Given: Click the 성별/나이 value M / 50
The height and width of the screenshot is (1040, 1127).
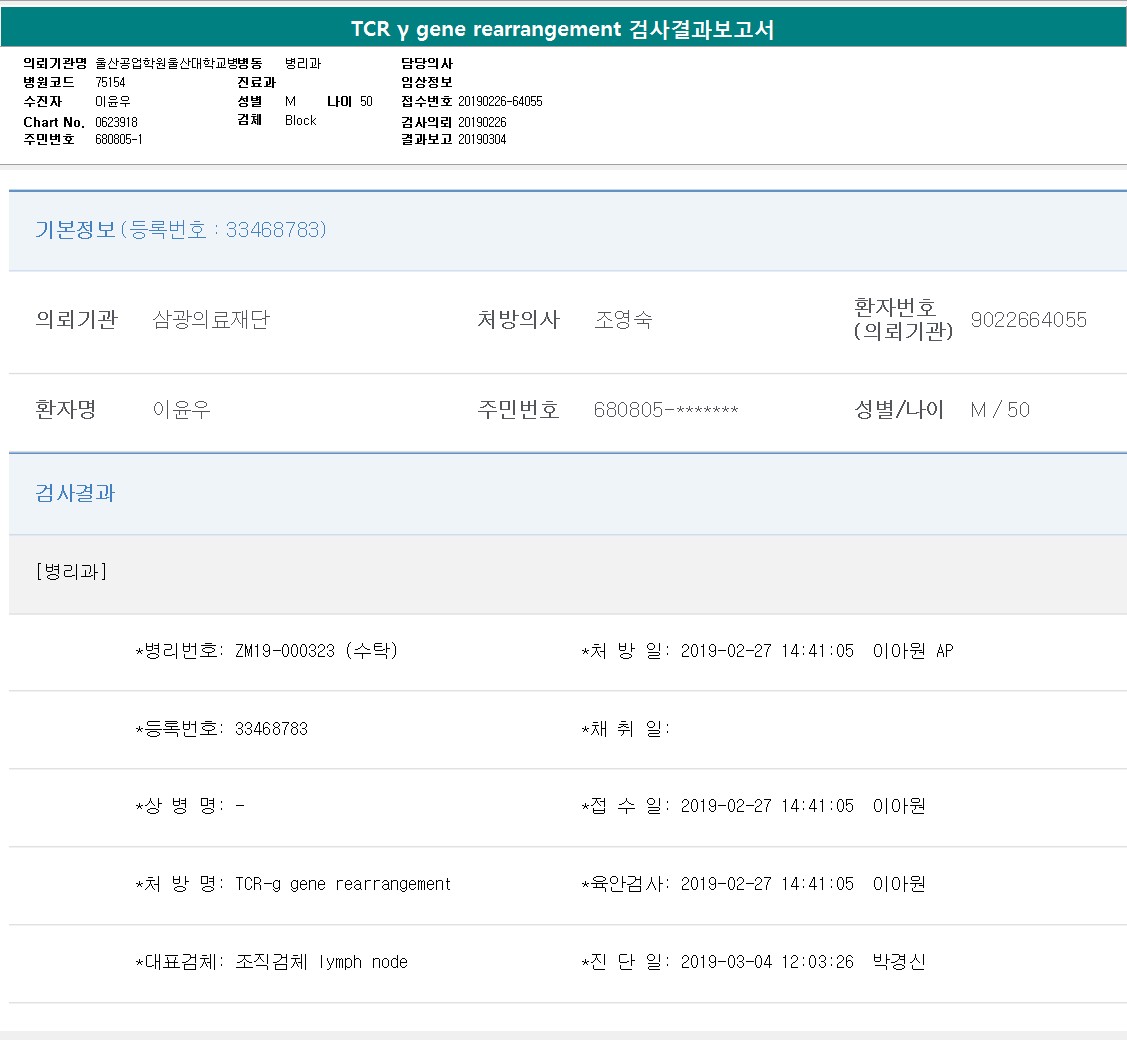Looking at the screenshot, I should [999, 410].
